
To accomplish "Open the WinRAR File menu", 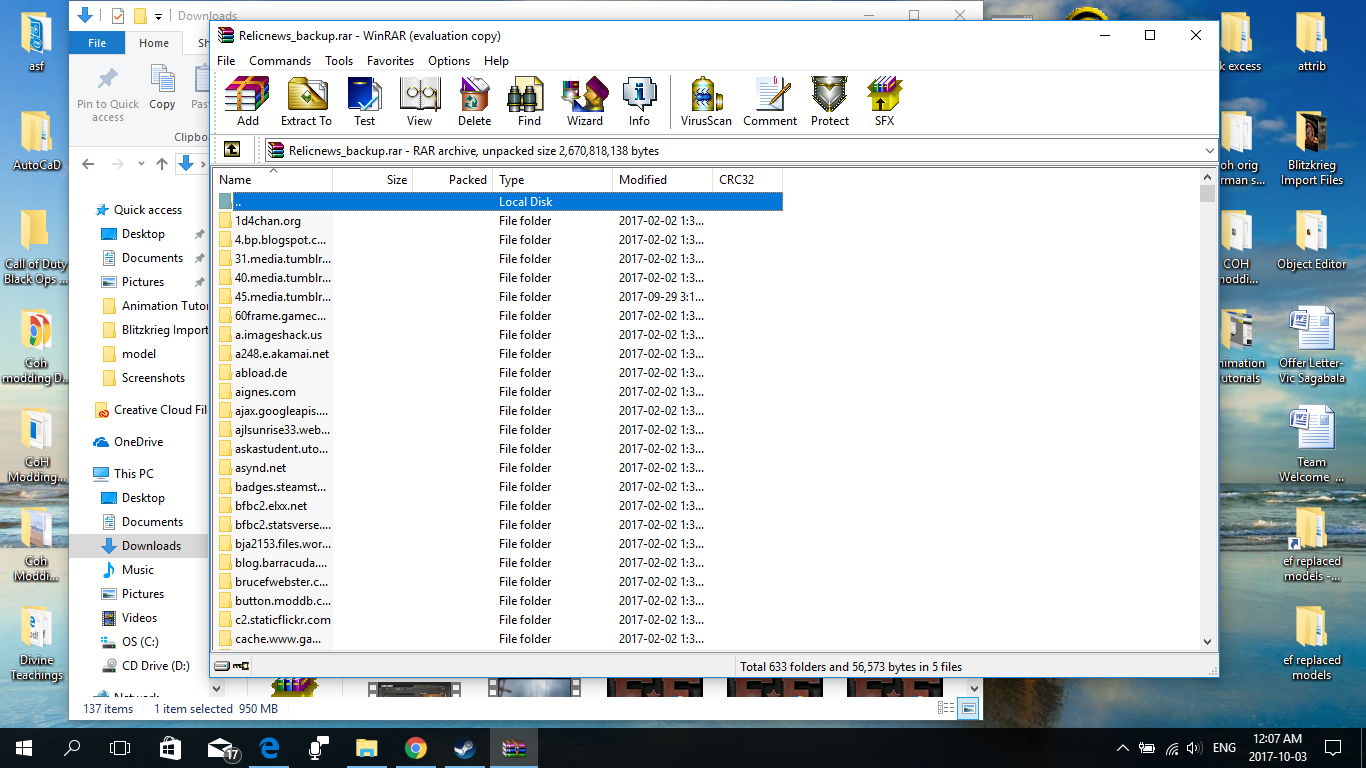I will (226, 61).
